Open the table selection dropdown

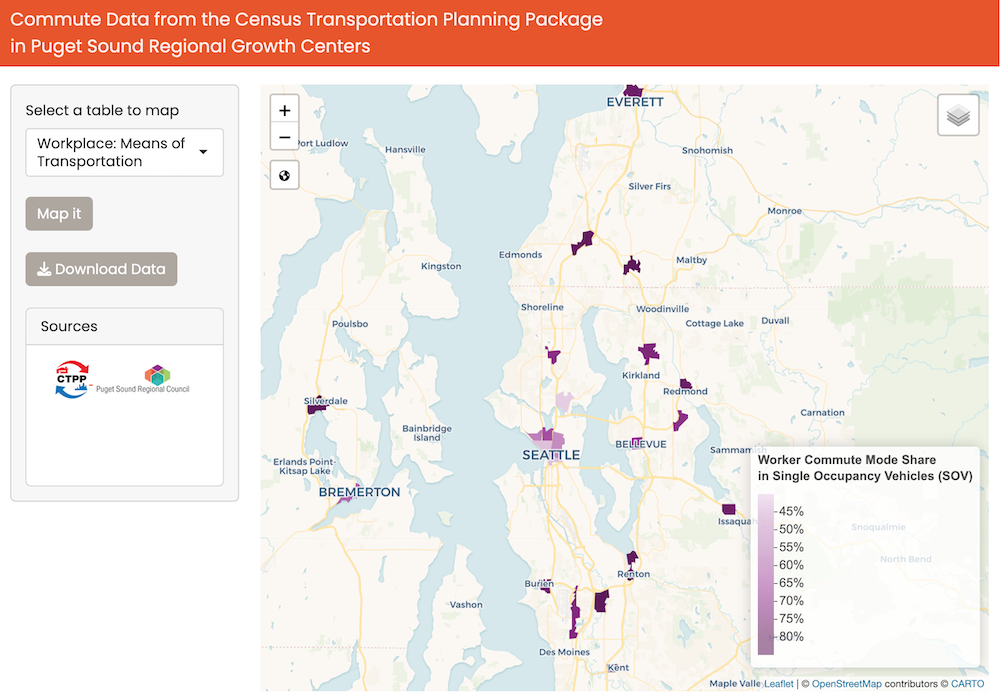pos(124,152)
